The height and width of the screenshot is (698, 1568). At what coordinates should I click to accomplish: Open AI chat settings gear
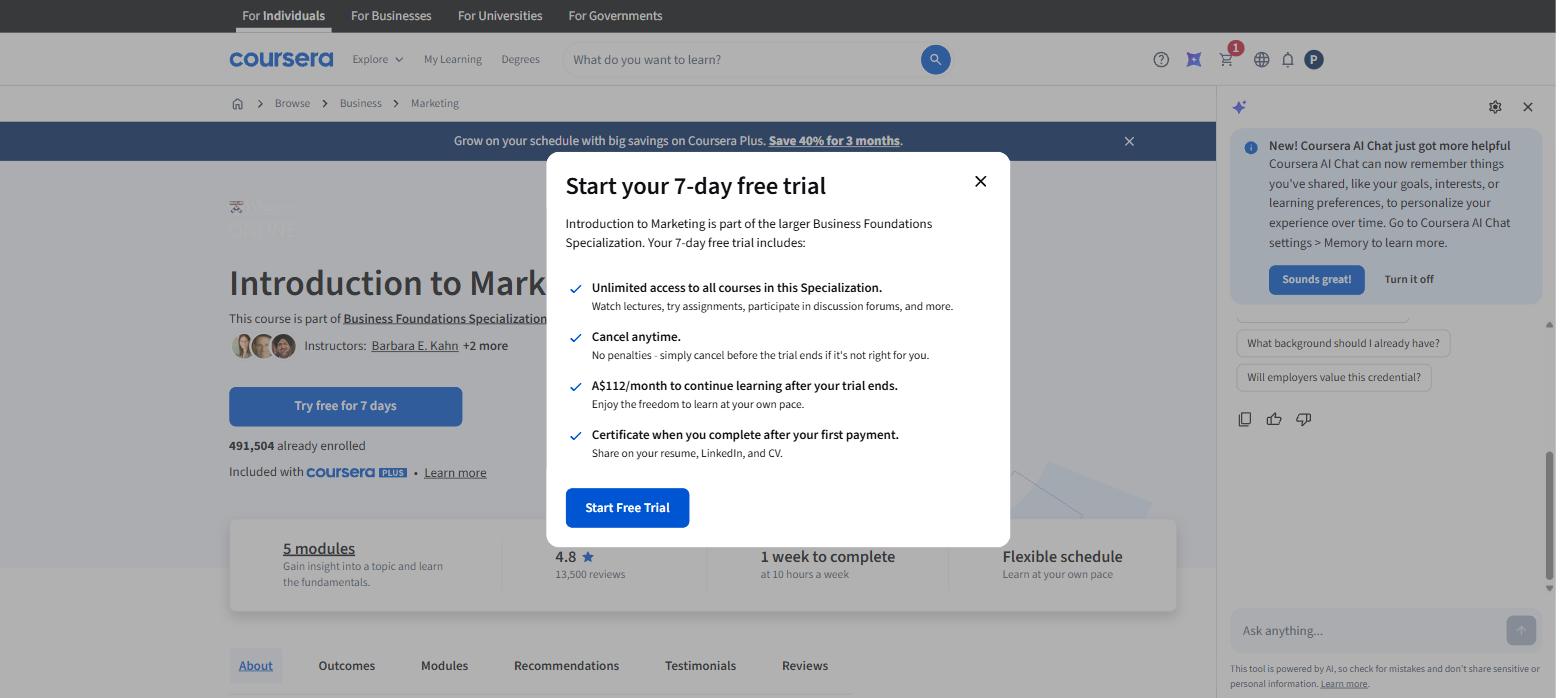pyautogui.click(x=1495, y=107)
